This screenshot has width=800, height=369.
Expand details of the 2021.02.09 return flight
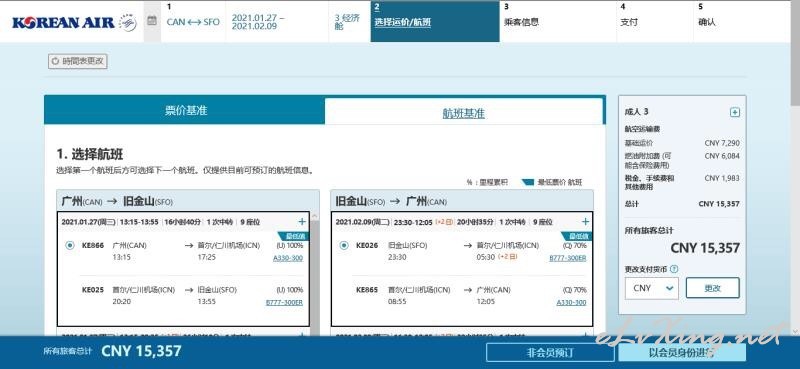pos(585,222)
